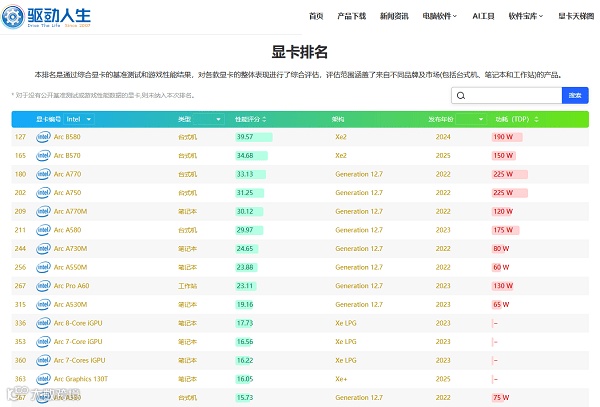This screenshot has height=407, width=600.
Task: Go to 首页 in top navigation
Action: [316, 16]
